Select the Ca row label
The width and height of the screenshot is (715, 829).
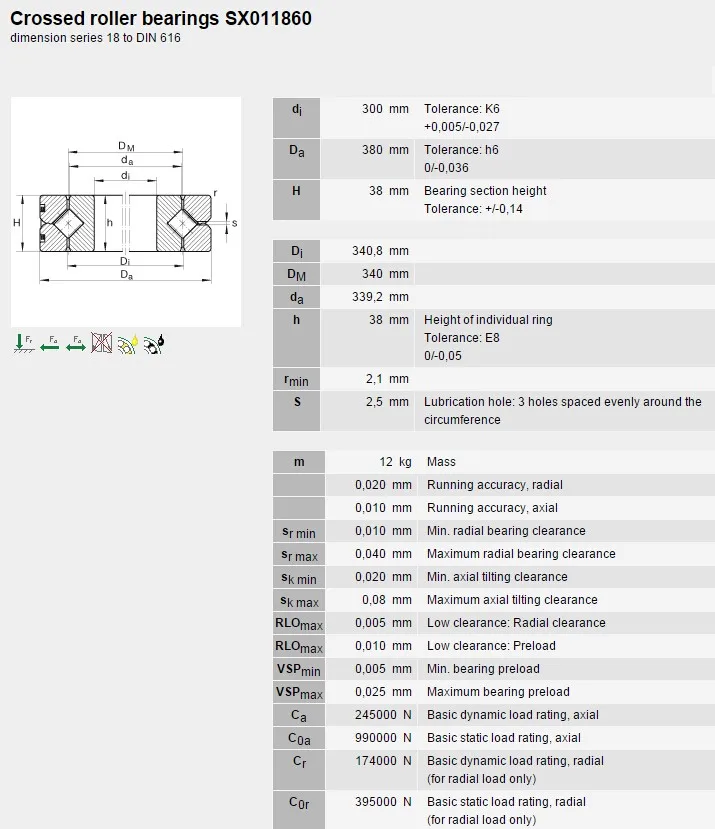pos(299,715)
